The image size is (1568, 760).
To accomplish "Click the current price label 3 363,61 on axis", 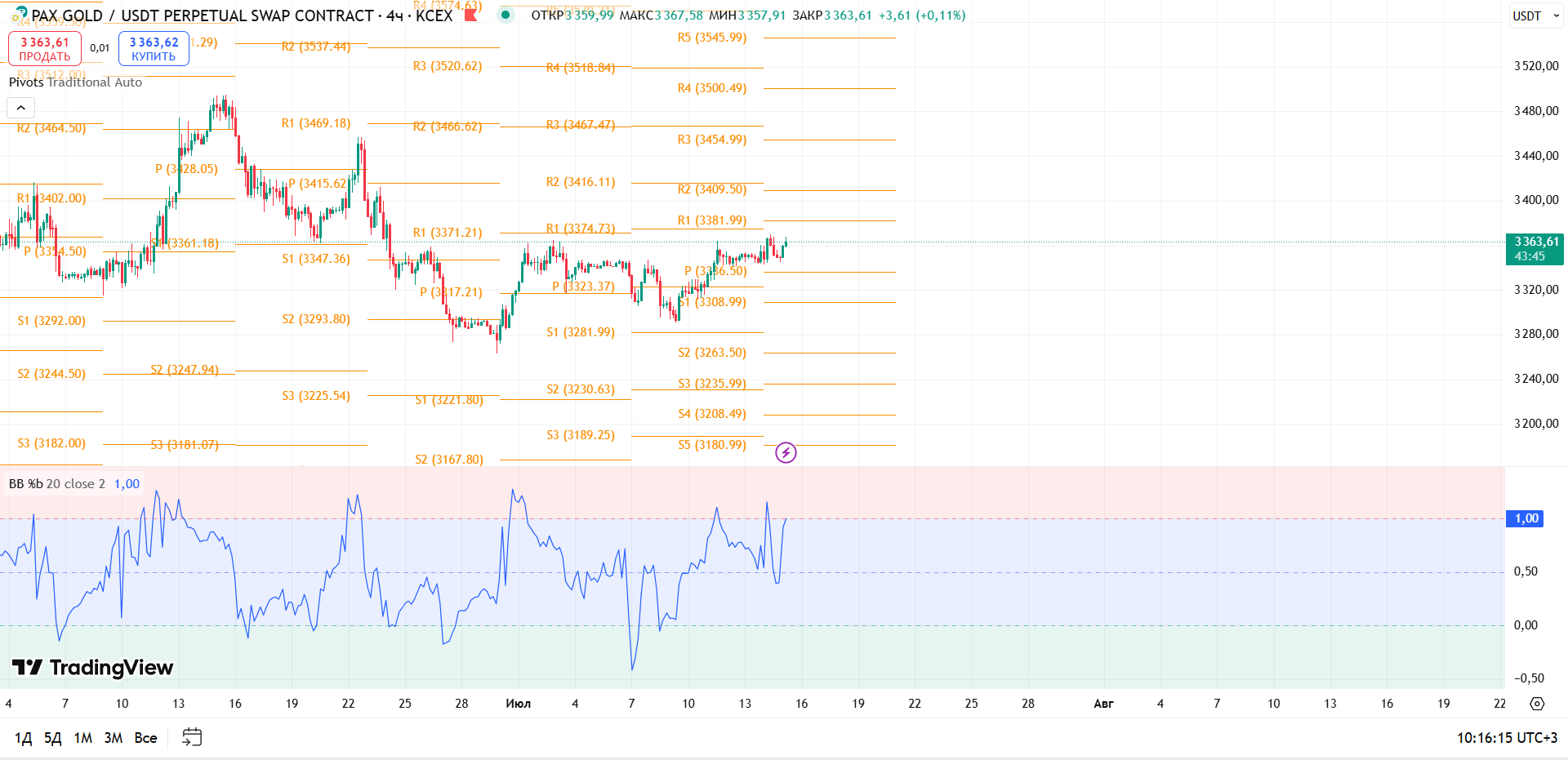I will [1535, 242].
